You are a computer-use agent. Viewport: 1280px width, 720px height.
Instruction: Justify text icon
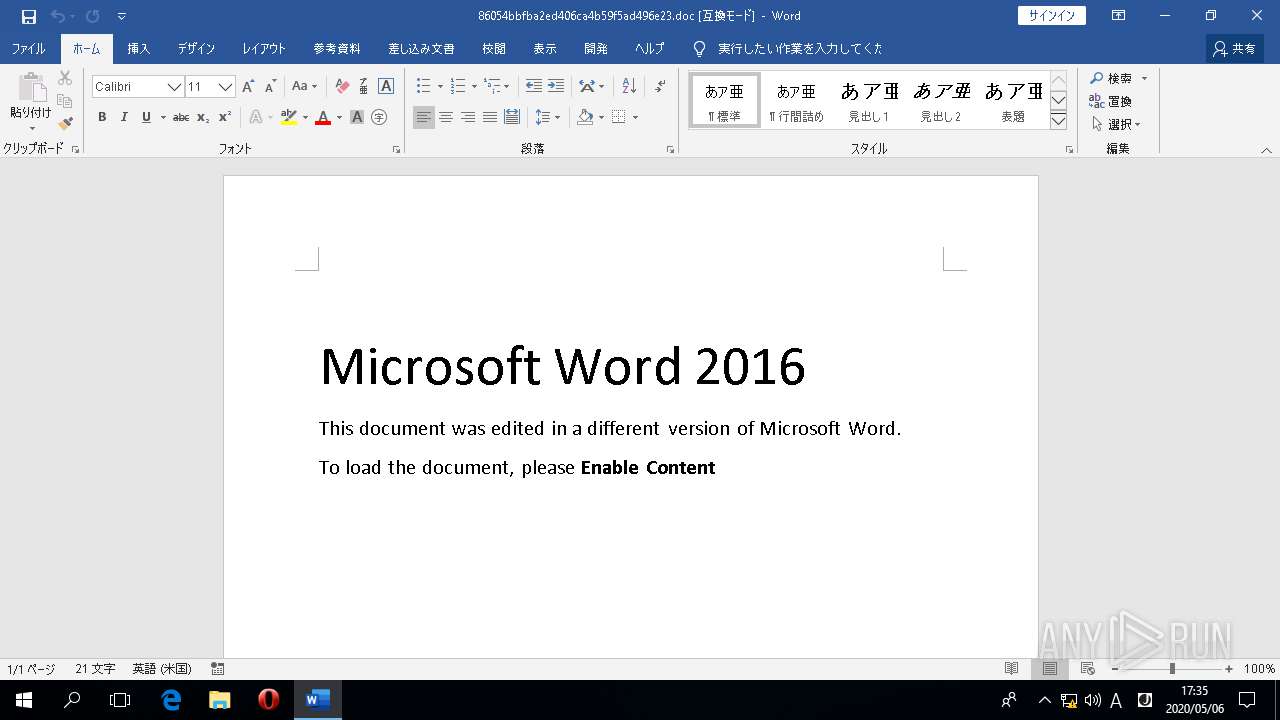(x=490, y=117)
